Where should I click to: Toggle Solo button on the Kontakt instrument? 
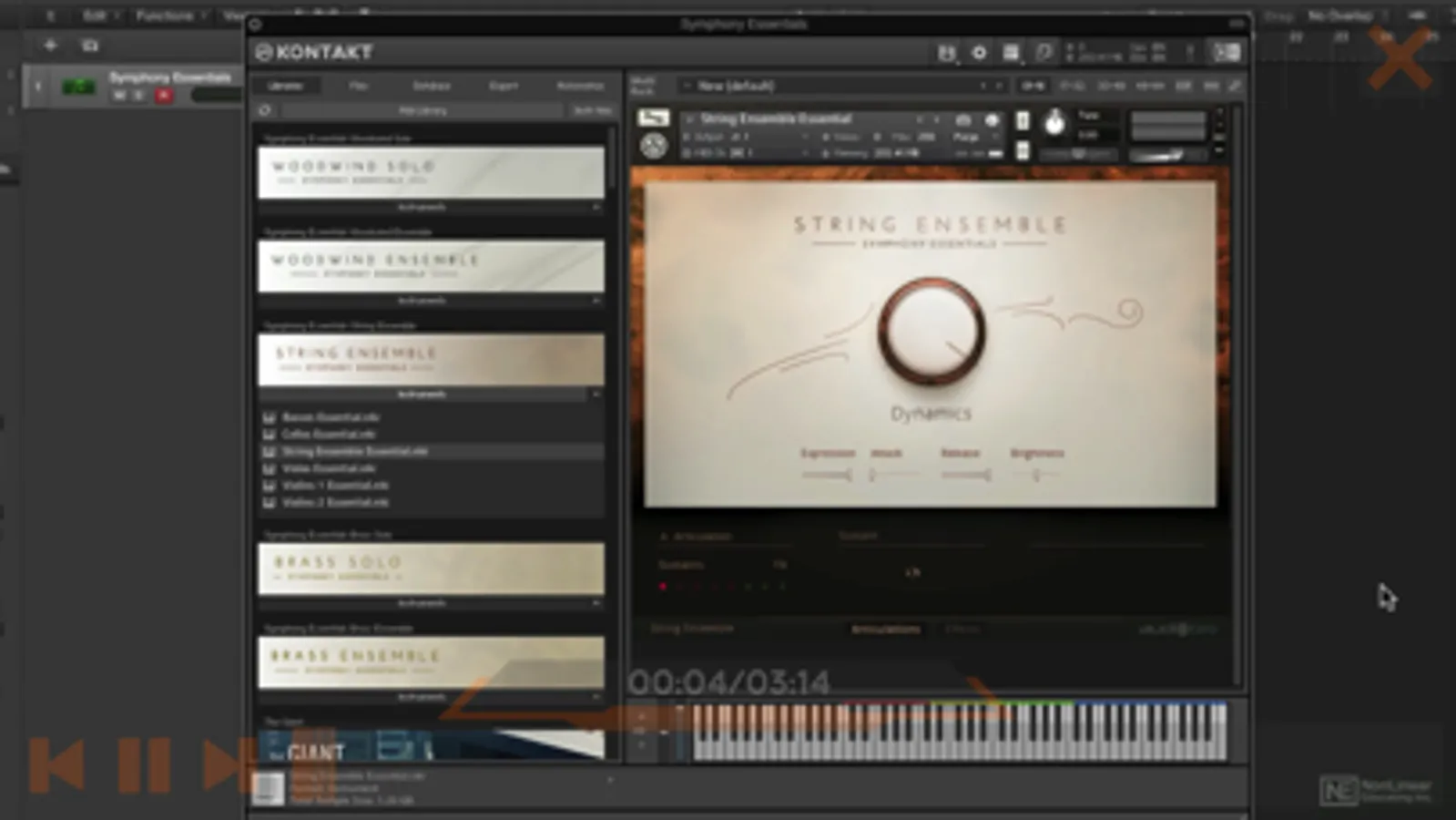[1023, 120]
